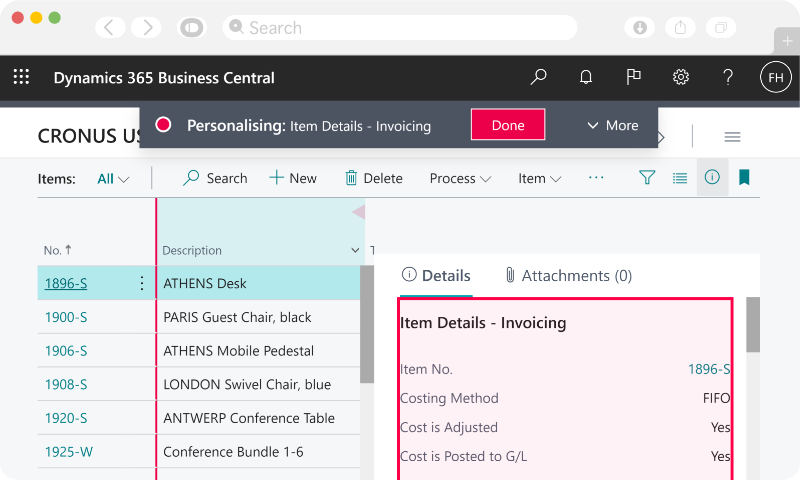Expand the Item menu
800x480 pixels.
pos(539,179)
